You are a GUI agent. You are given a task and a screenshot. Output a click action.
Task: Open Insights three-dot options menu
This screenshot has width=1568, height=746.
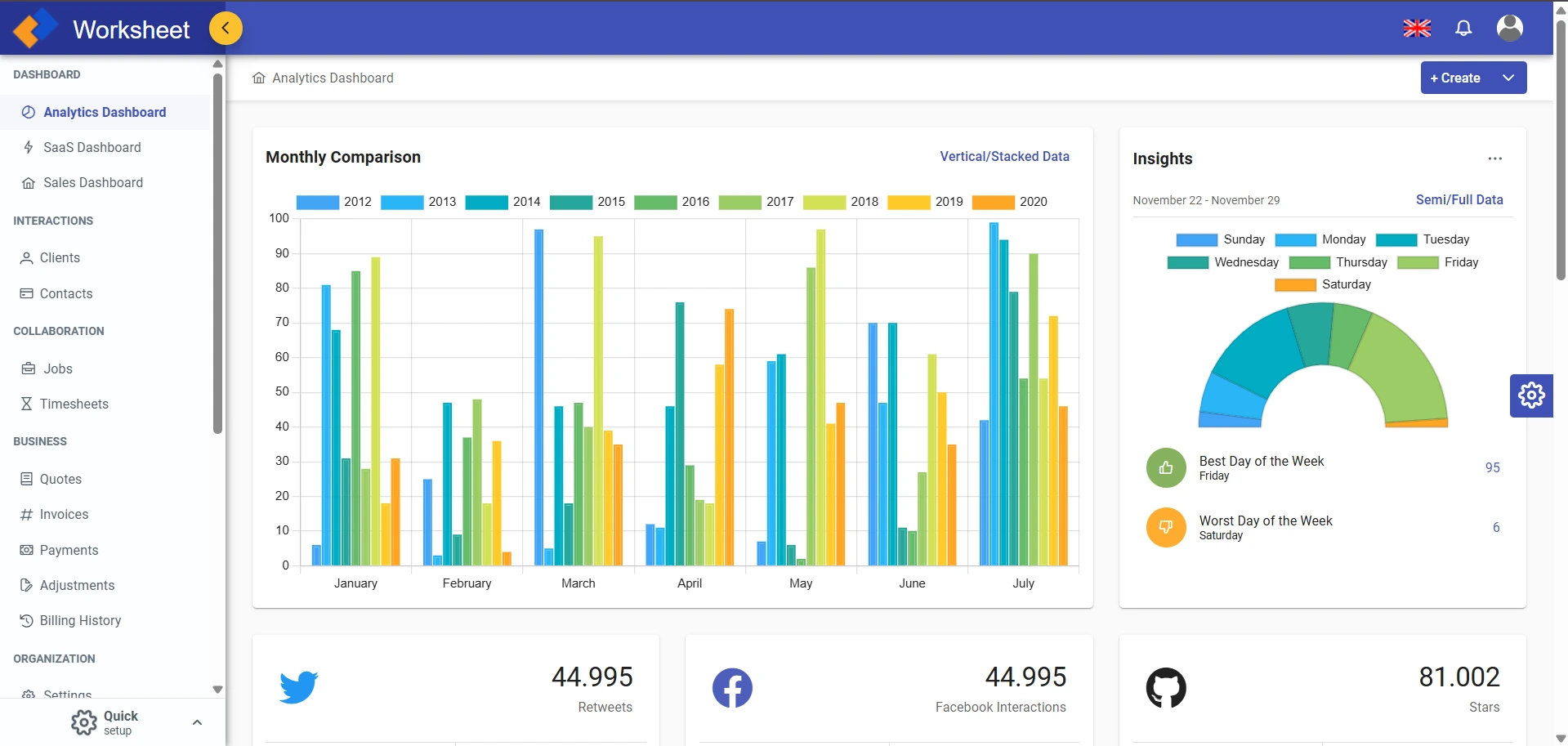pos(1494,159)
